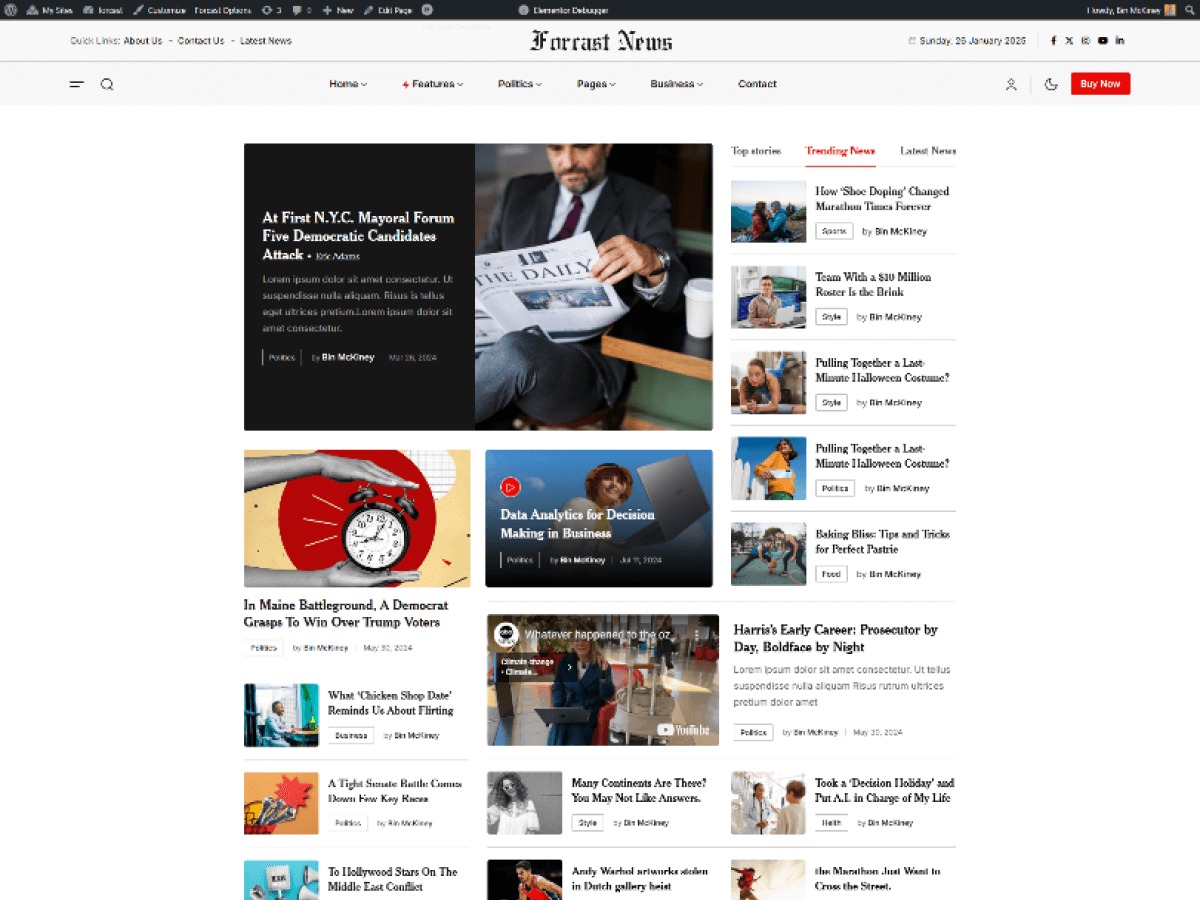This screenshot has height=900, width=1200.
Task: Click the updates icon showing 3
Action: pyautogui.click(x=271, y=10)
